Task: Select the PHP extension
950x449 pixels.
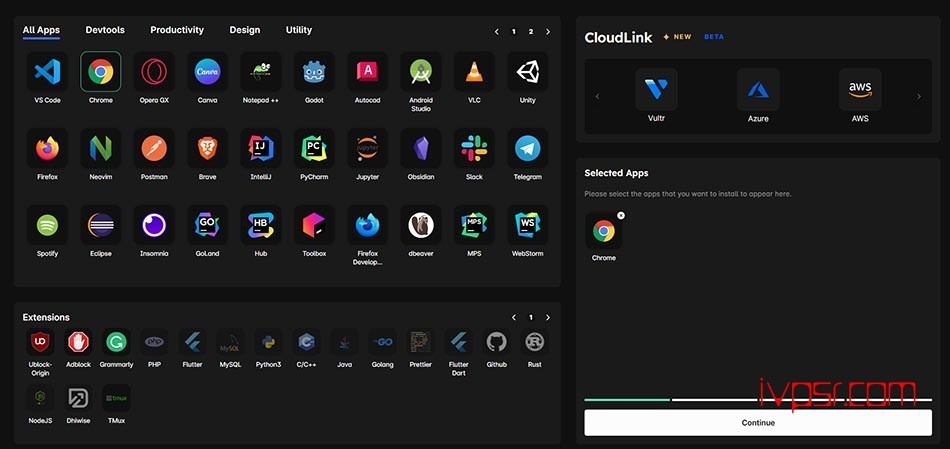Action: pyautogui.click(x=154, y=342)
